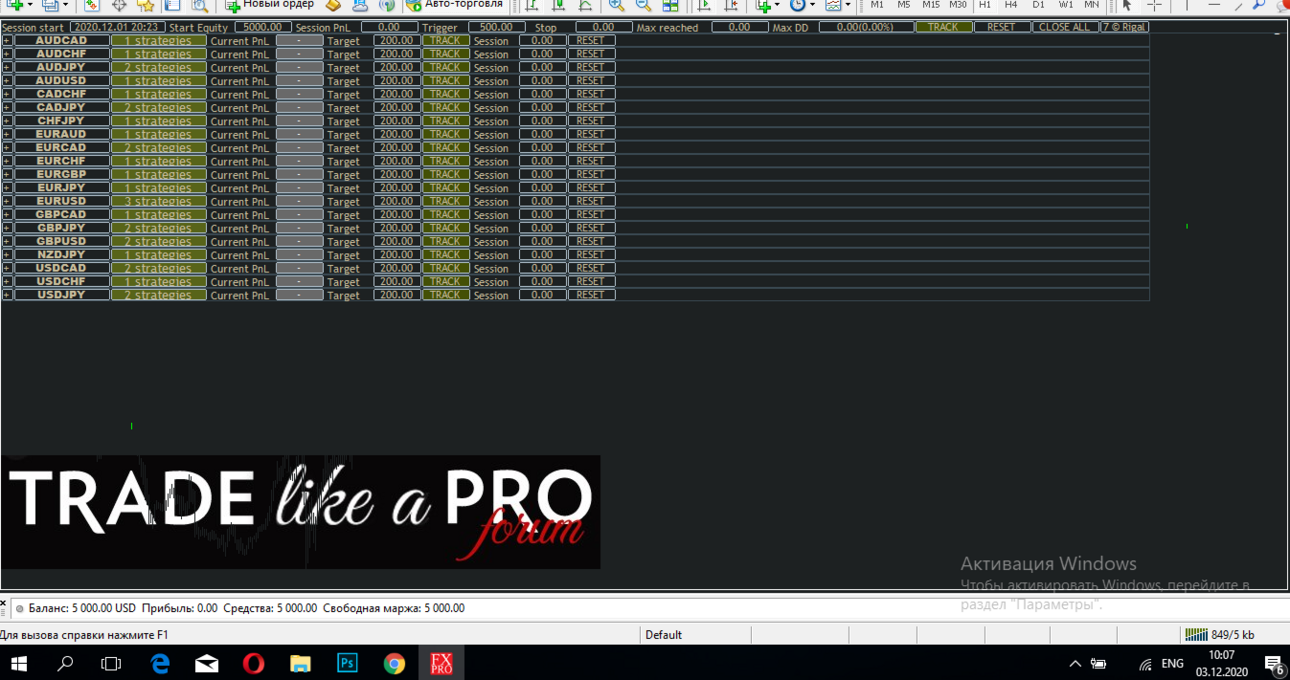Click the CLOSE ALL button
This screenshot has width=1290, height=680.
point(1065,27)
